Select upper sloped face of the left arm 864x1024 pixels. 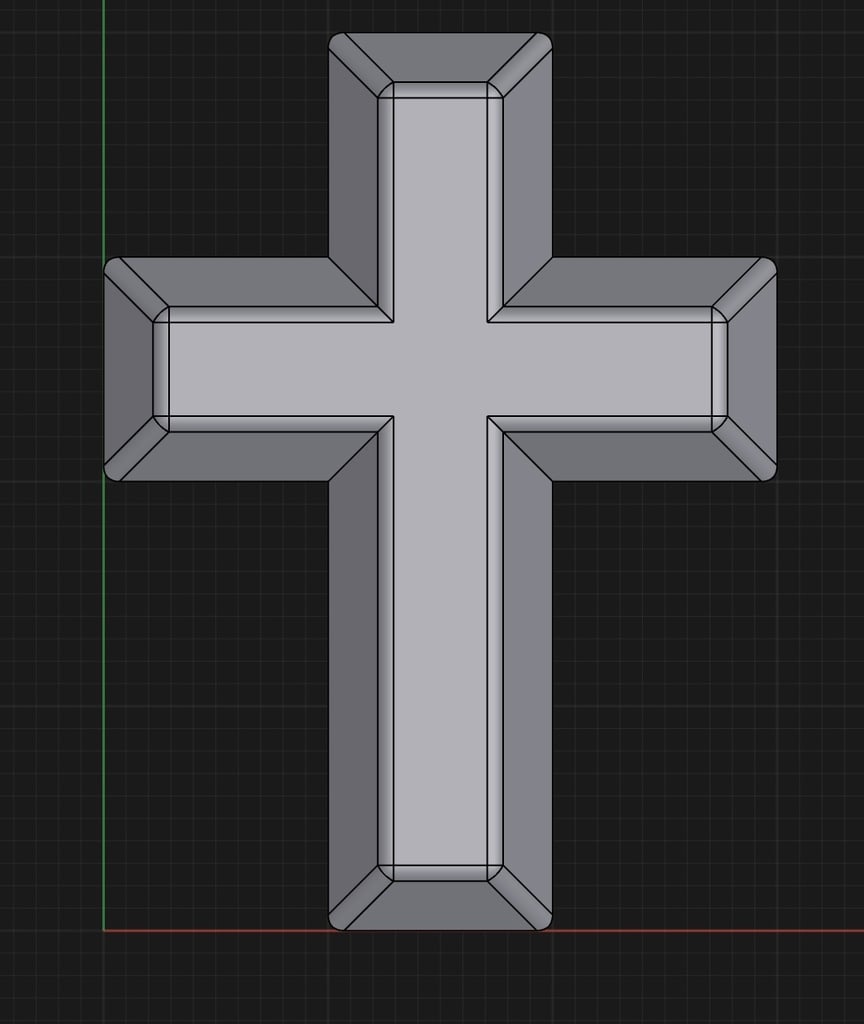pyautogui.click(x=248, y=281)
